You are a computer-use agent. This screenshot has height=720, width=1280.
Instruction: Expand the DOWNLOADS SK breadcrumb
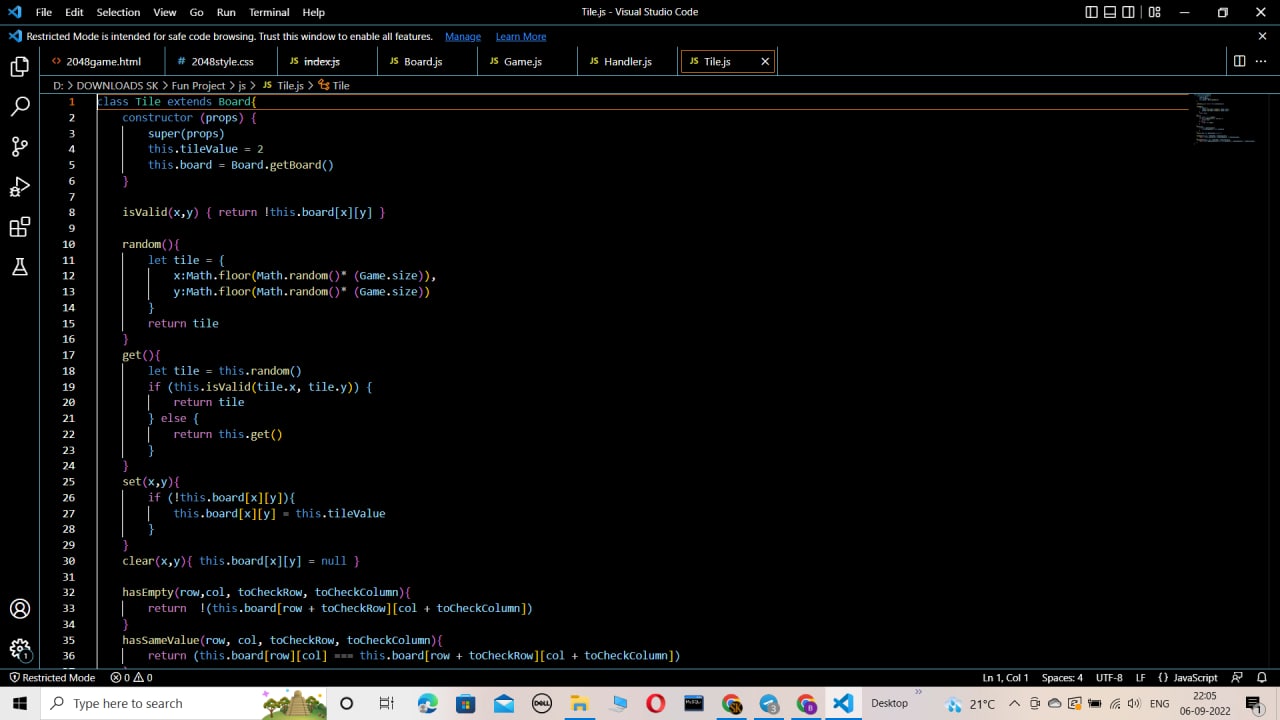click(117, 86)
